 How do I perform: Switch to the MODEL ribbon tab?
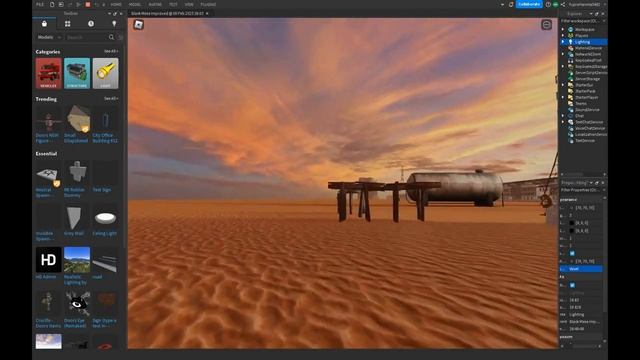(x=135, y=4)
